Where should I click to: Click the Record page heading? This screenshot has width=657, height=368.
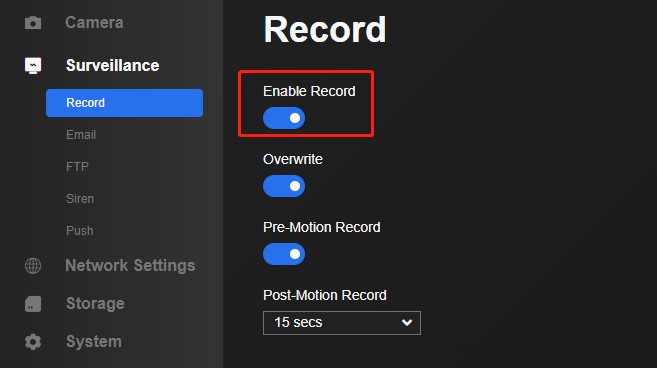325,29
